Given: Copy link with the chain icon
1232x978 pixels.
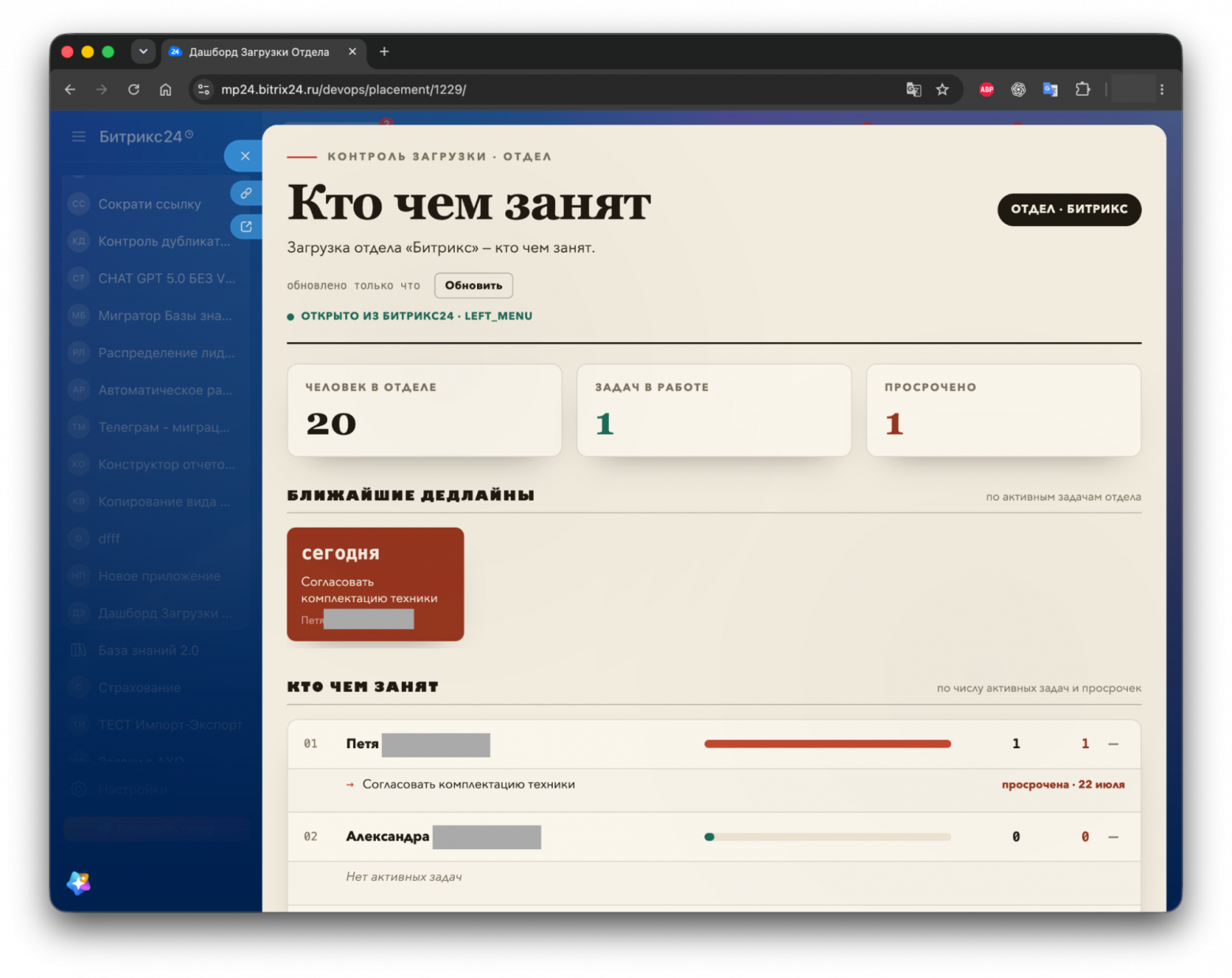Looking at the screenshot, I should point(246,194).
